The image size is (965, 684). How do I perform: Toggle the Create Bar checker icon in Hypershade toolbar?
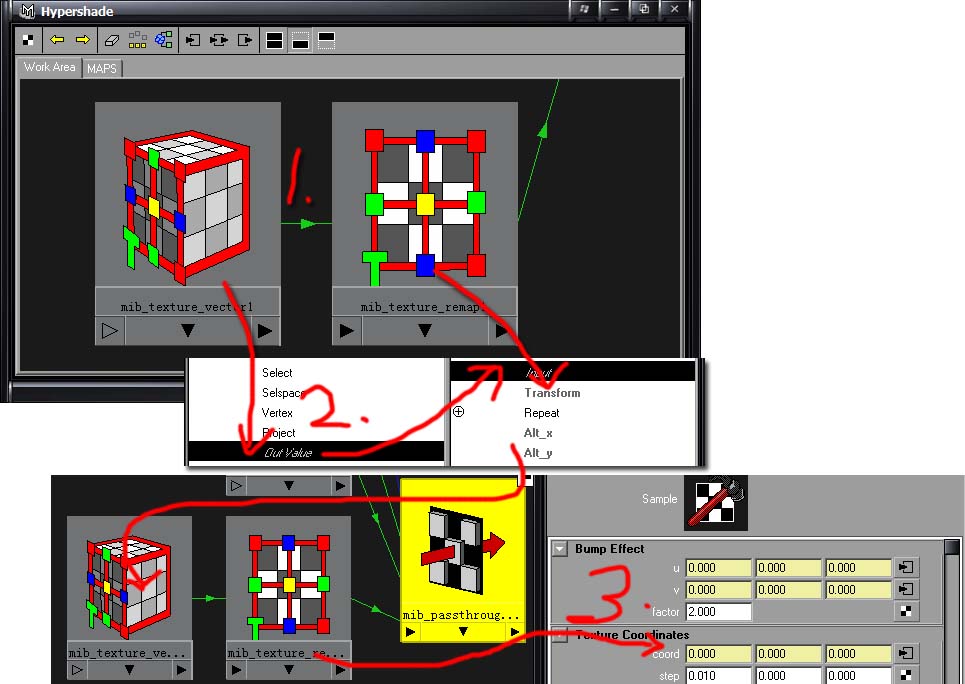(28, 41)
